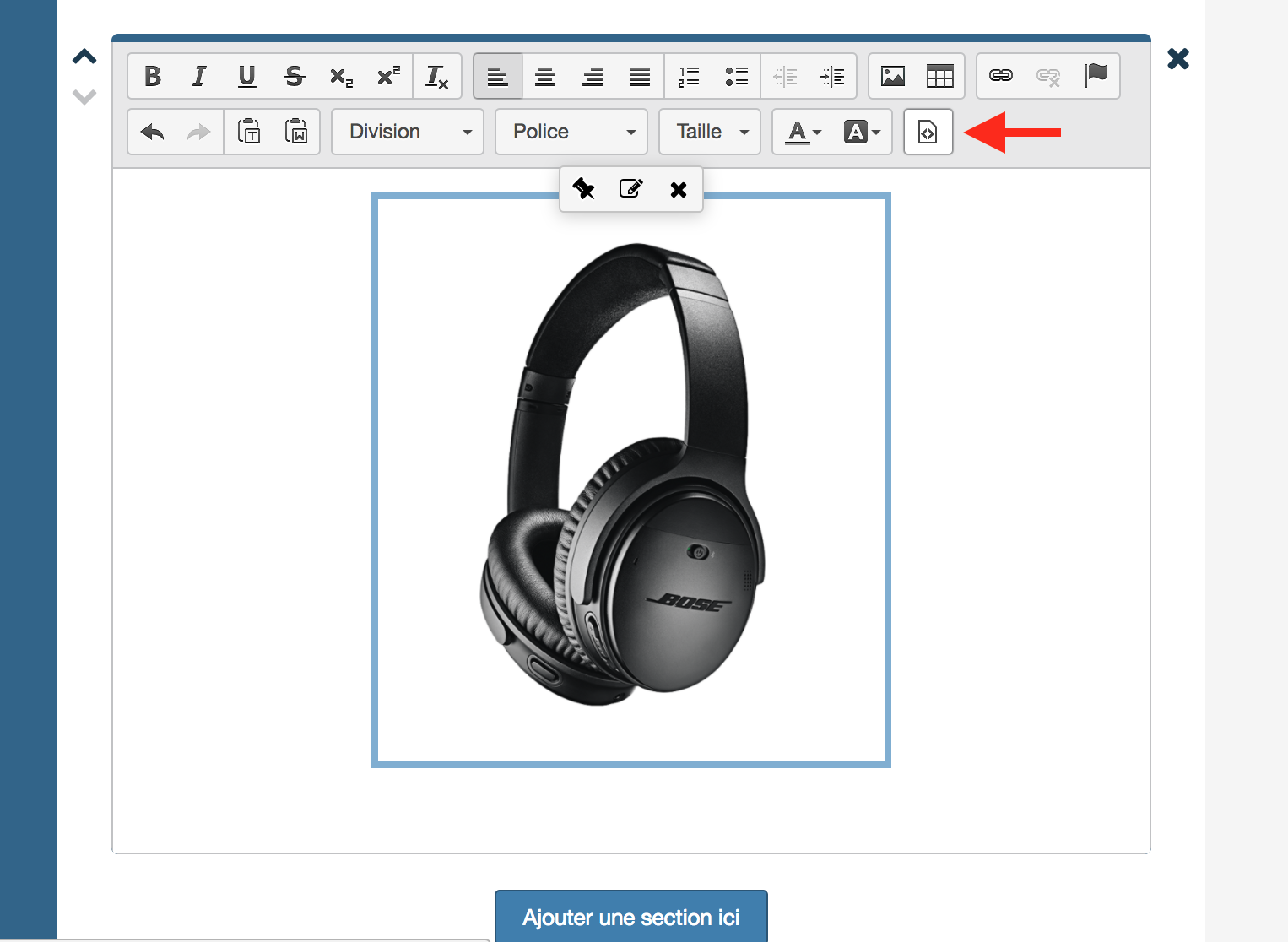1288x942 pixels.
Task: Remove the hyperlink
Action: (x=1048, y=76)
